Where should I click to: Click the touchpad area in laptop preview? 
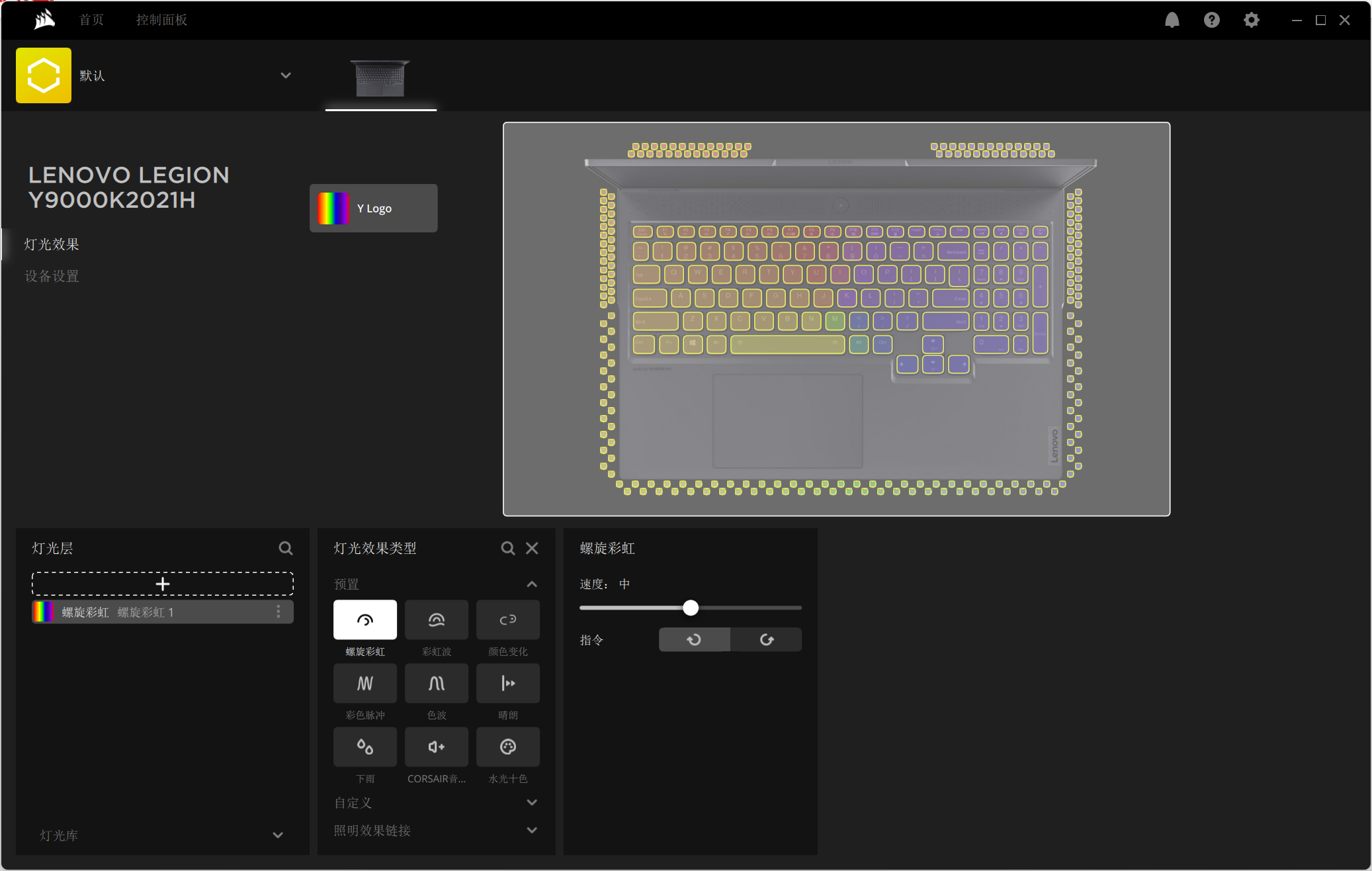tap(787, 422)
